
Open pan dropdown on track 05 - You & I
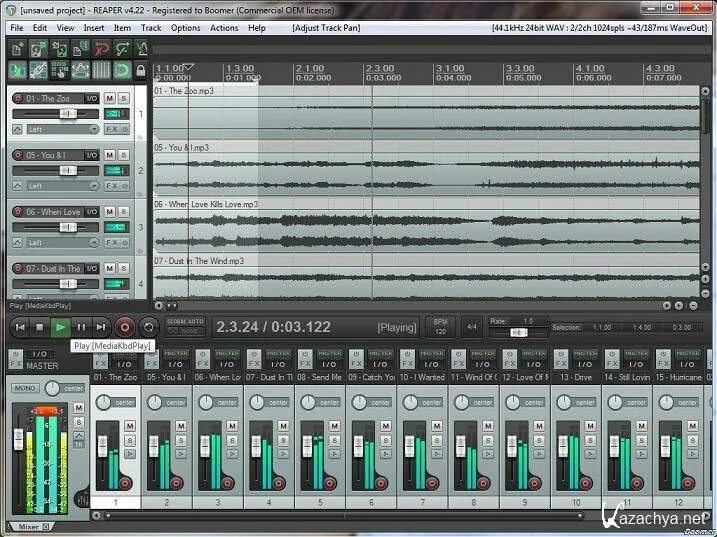coord(63,186)
